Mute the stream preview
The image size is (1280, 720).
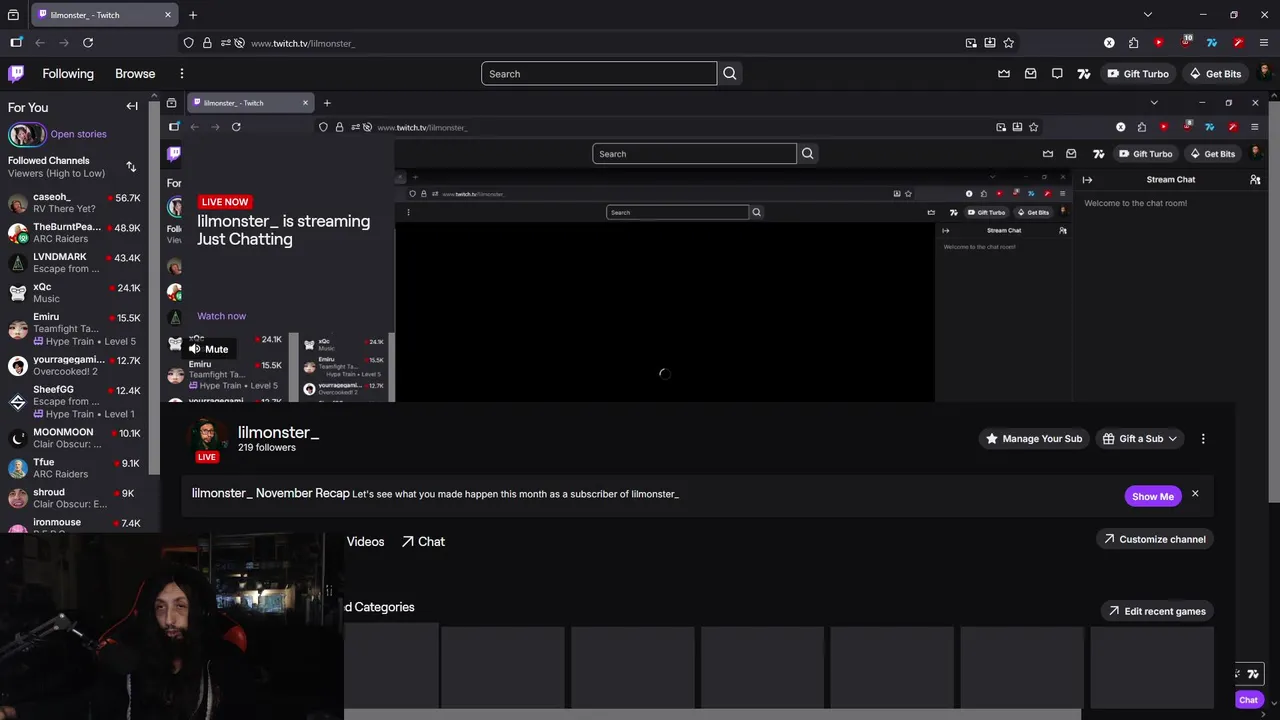pos(208,349)
